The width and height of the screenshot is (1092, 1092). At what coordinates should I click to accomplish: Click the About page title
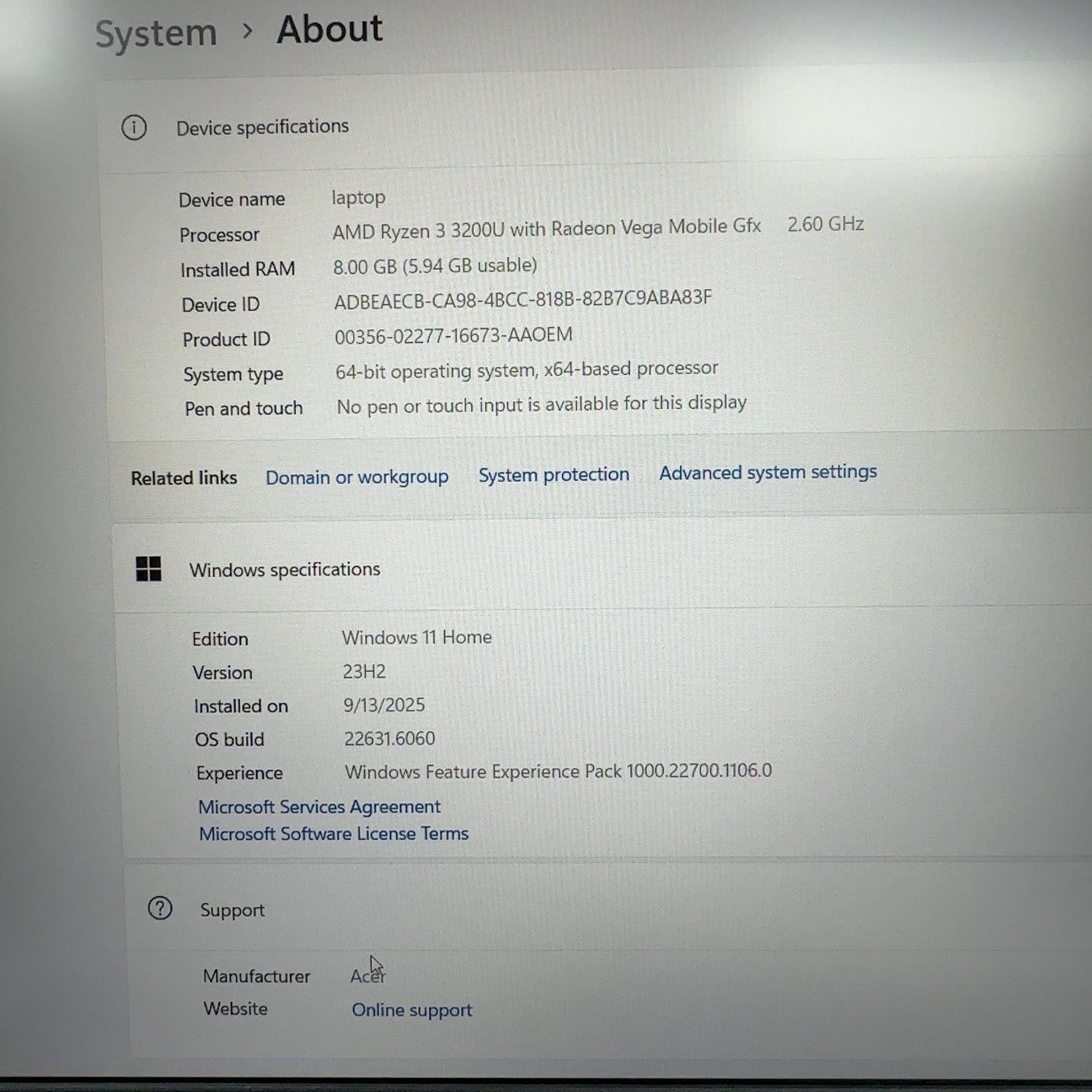(x=329, y=30)
